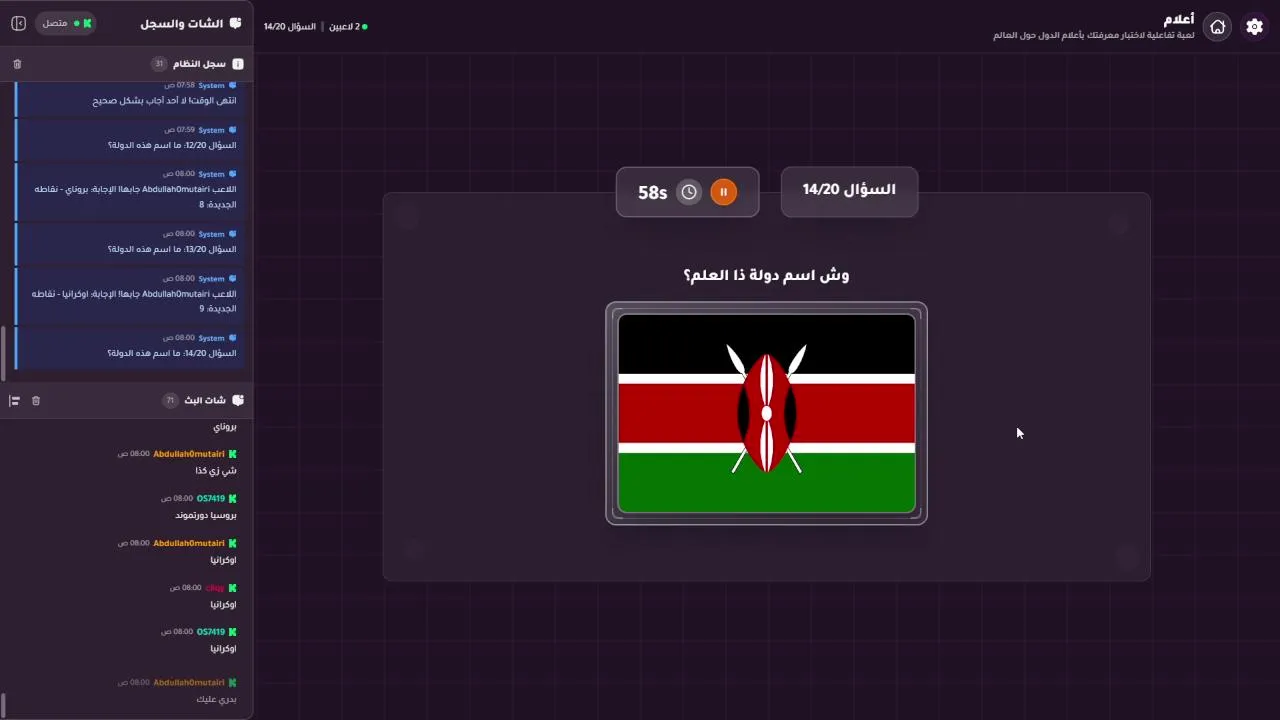Clear the stream chat with trash icon
This screenshot has height=720, width=1280.
coord(36,401)
